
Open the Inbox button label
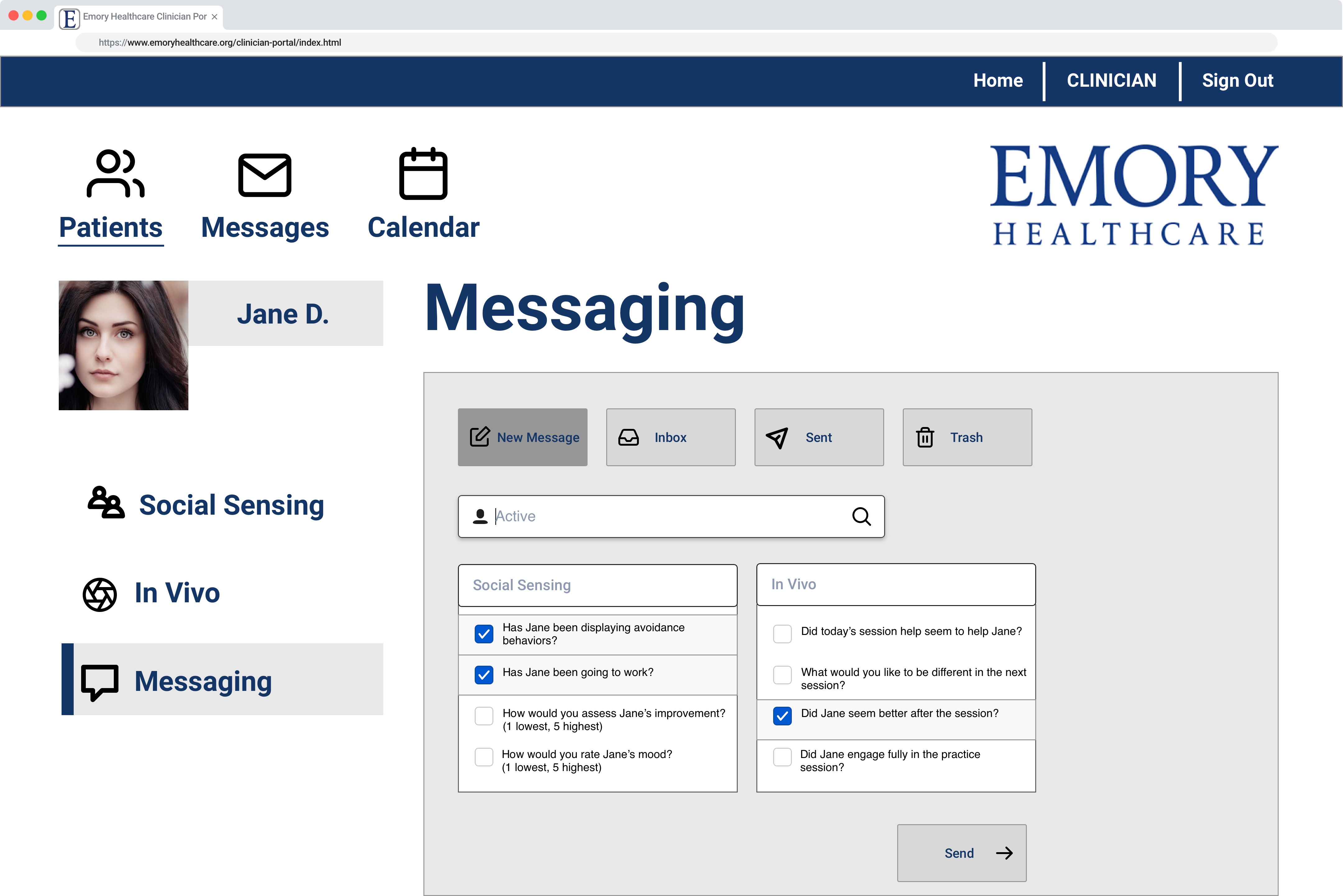(x=670, y=438)
